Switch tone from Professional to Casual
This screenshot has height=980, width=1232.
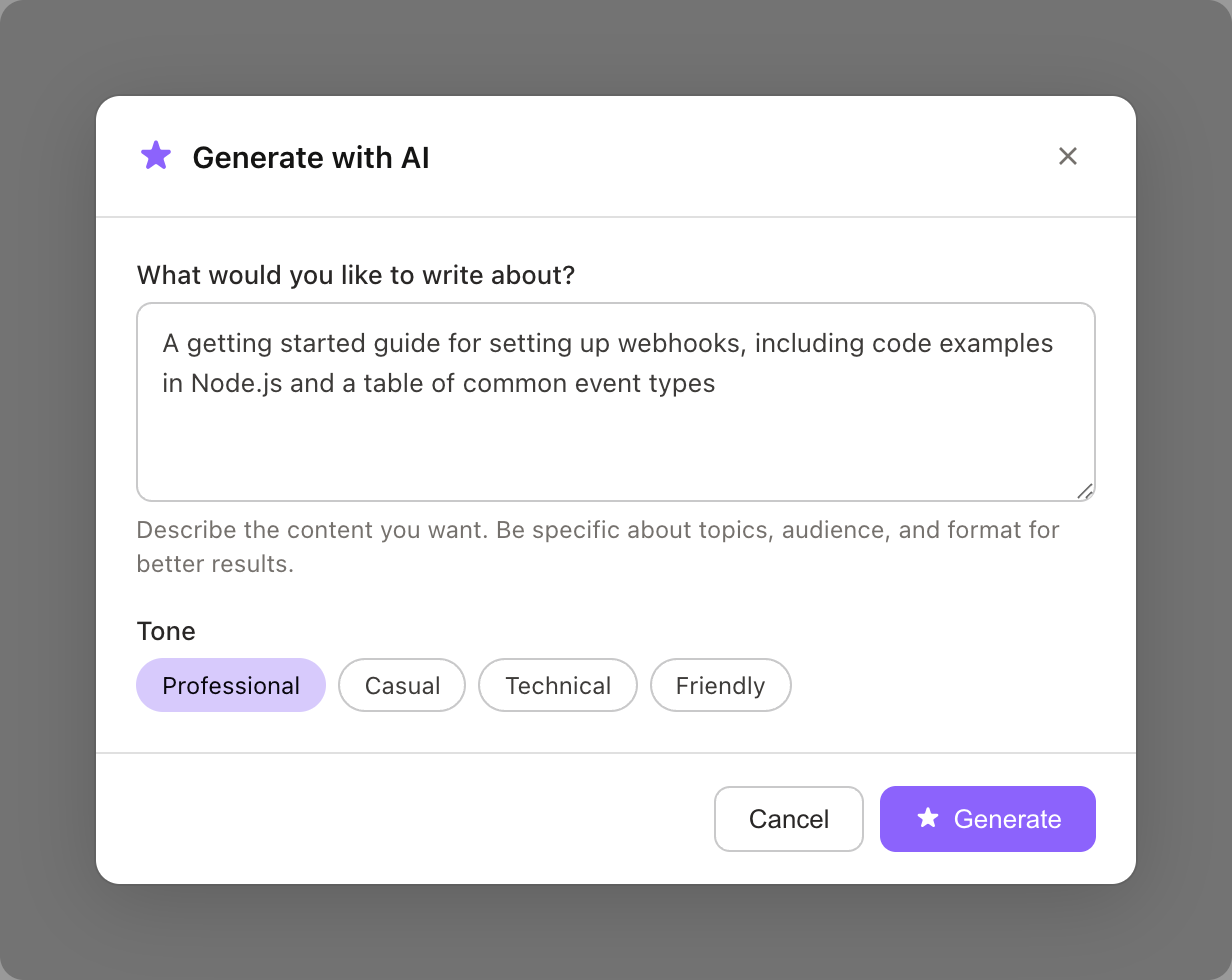pyautogui.click(x=401, y=685)
